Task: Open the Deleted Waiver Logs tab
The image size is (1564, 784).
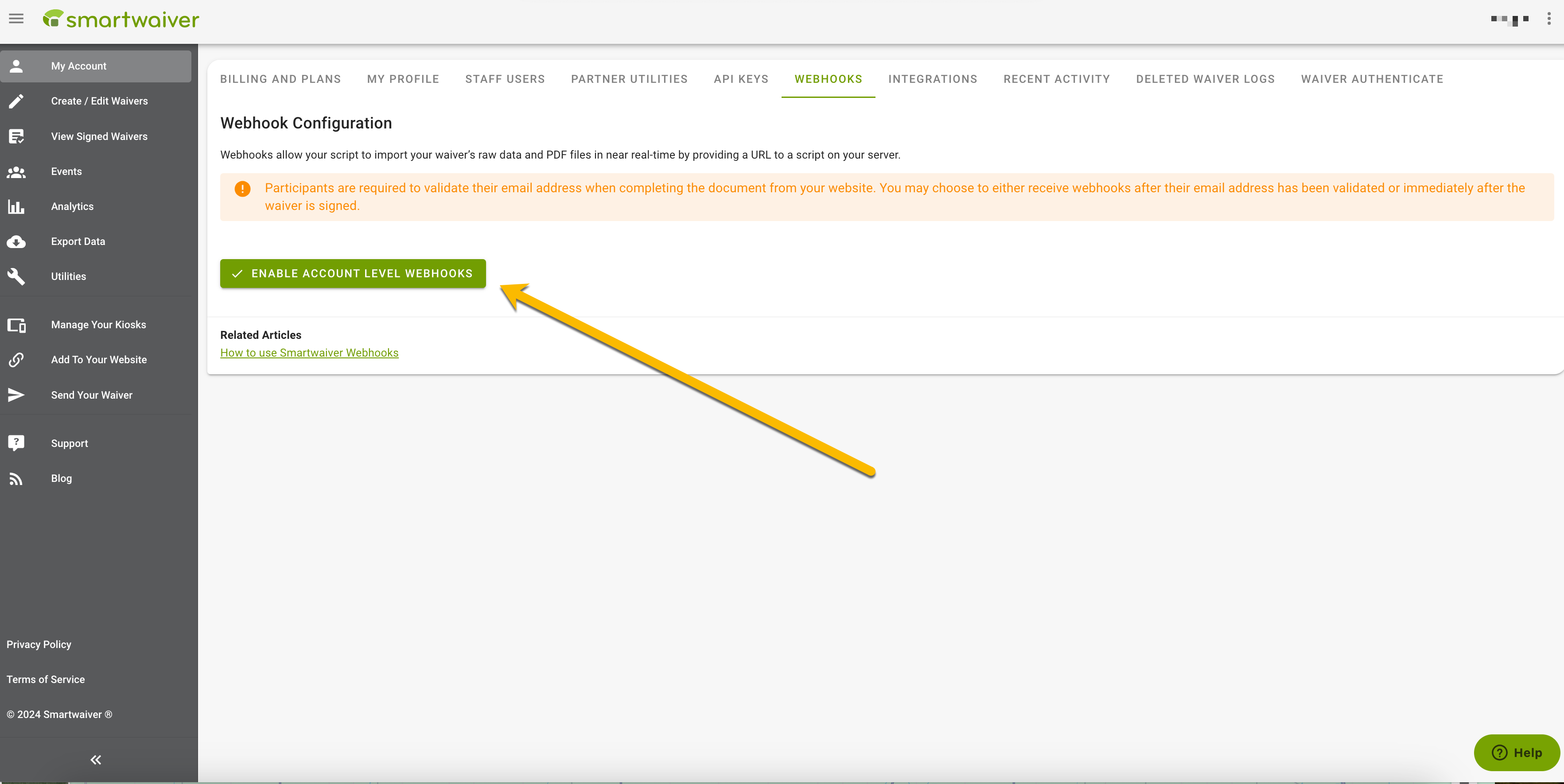Action: (x=1205, y=79)
